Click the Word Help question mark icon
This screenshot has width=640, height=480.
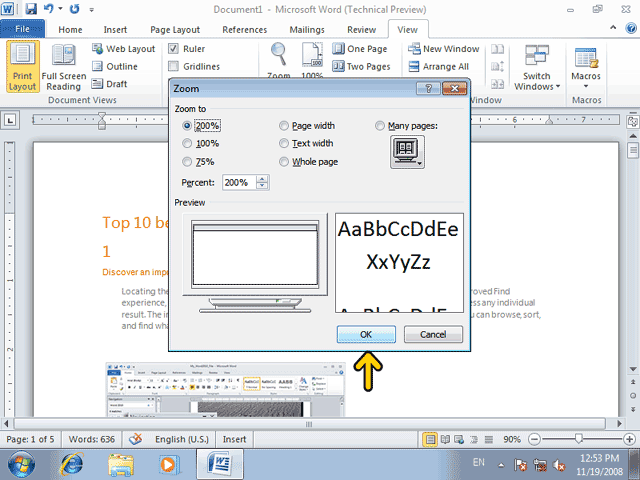[x=631, y=28]
